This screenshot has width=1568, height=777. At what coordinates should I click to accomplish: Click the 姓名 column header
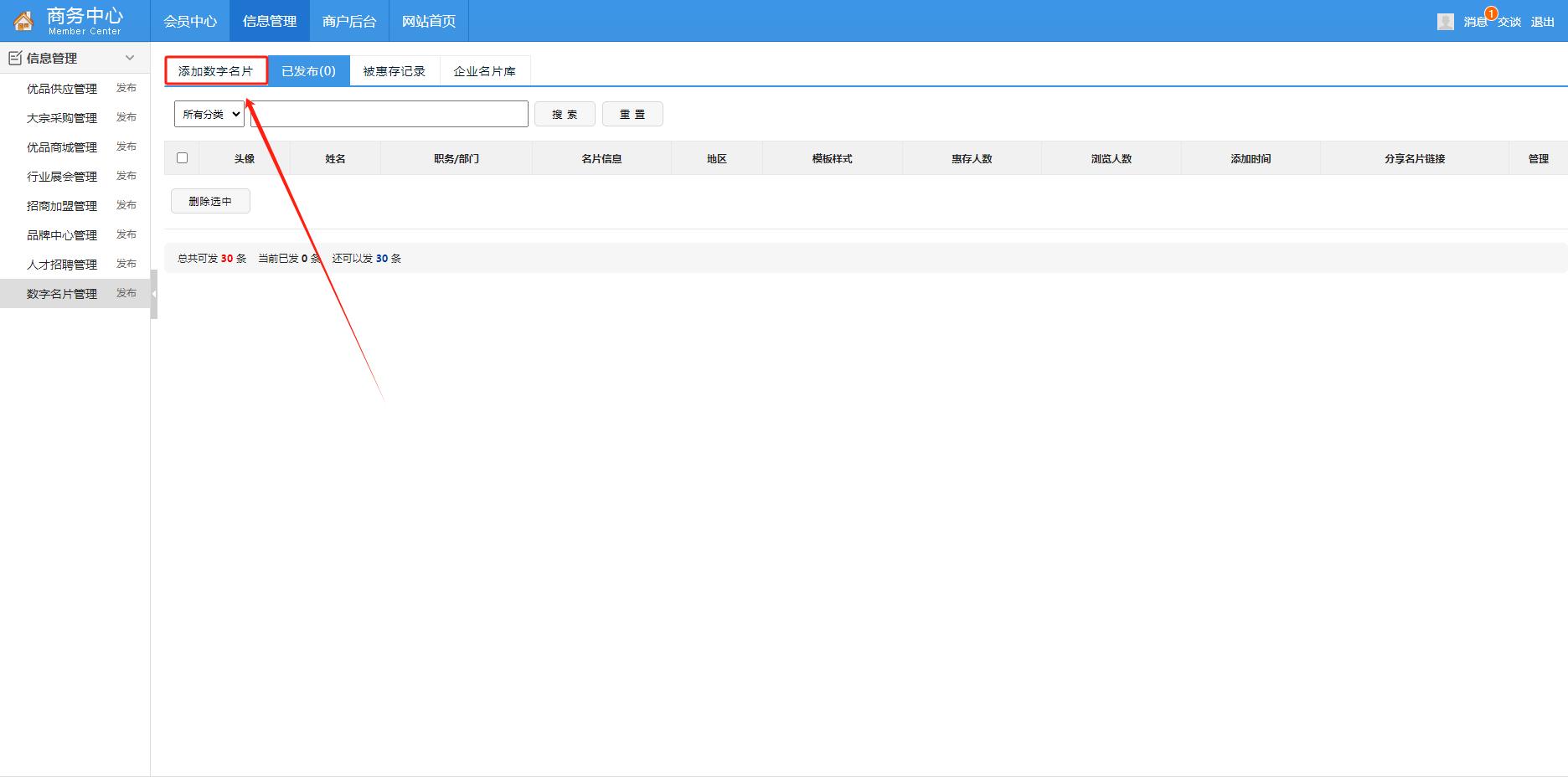tap(335, 158)
